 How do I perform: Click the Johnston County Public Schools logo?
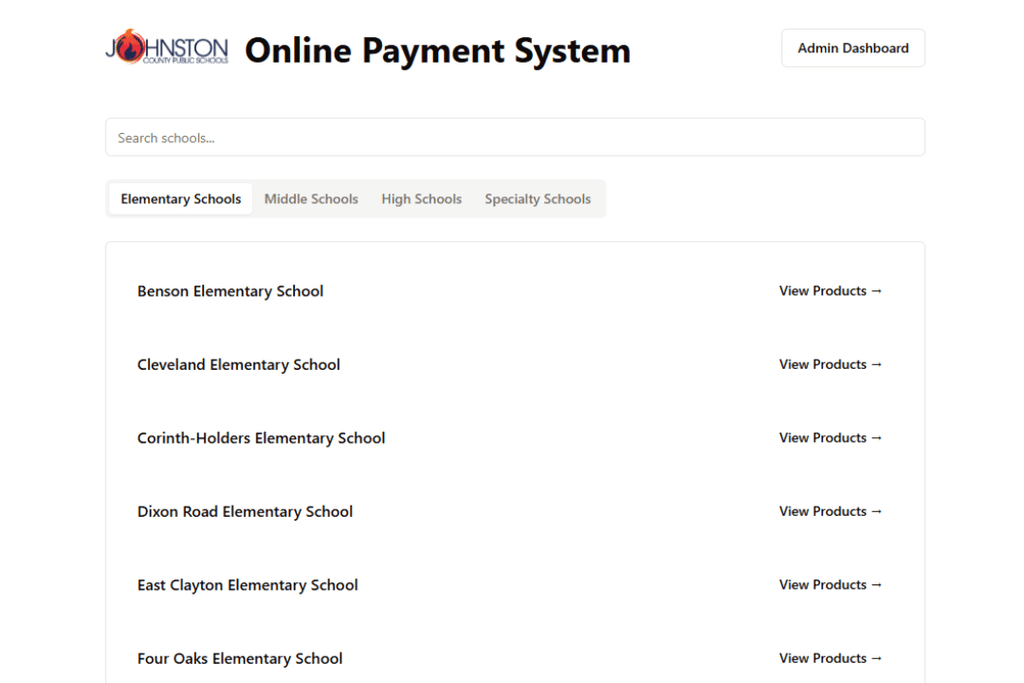pos(165,48)
